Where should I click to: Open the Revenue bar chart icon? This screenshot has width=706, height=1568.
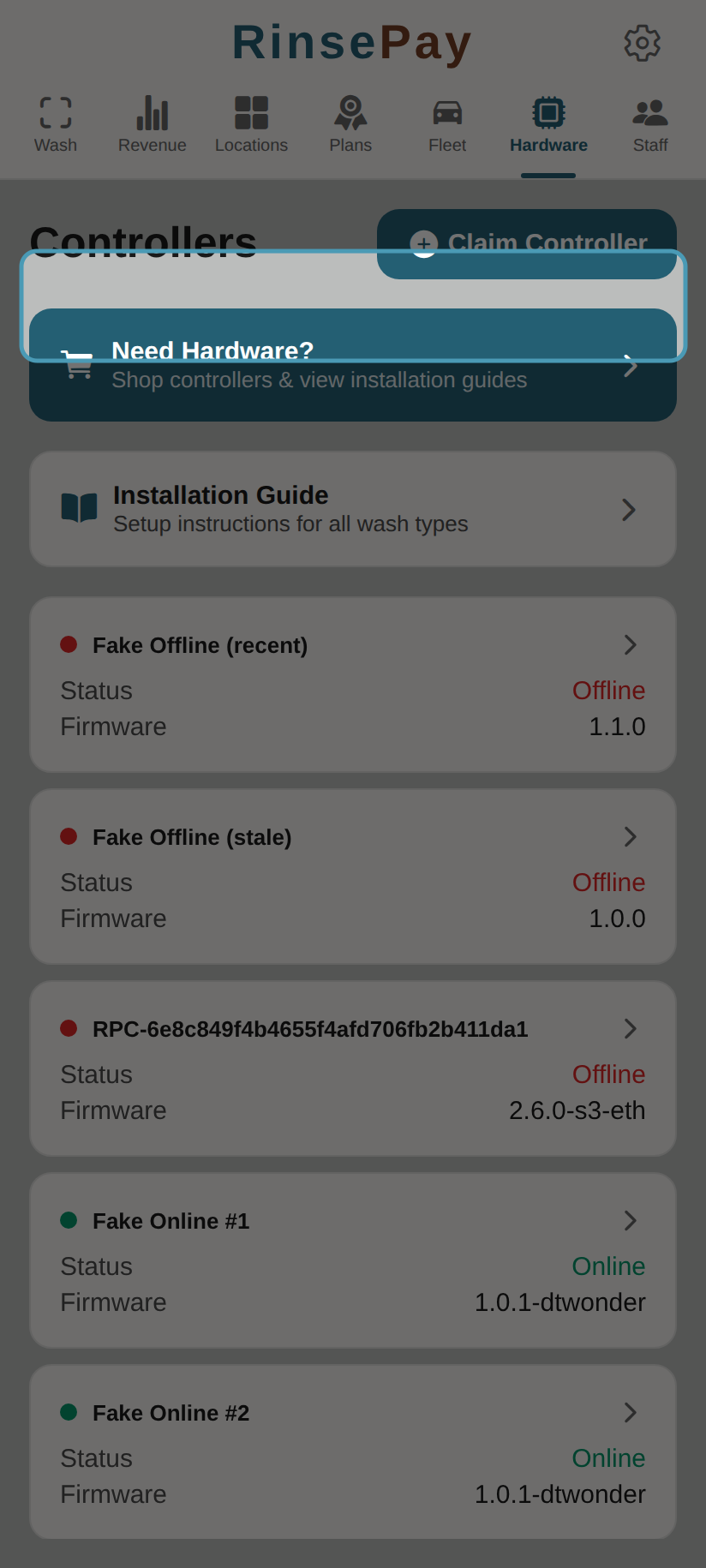(x=152, y=113)
